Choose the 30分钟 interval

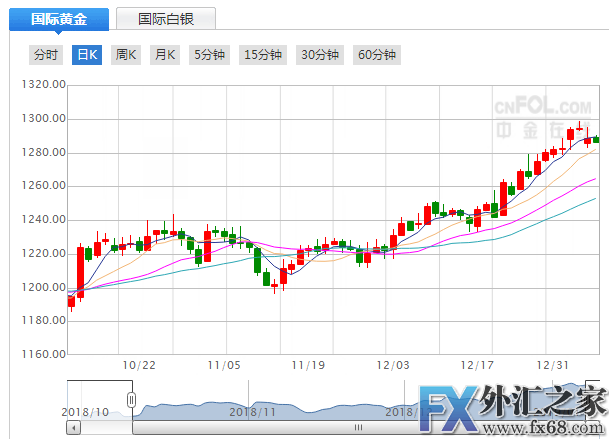(x=321, y=55)
